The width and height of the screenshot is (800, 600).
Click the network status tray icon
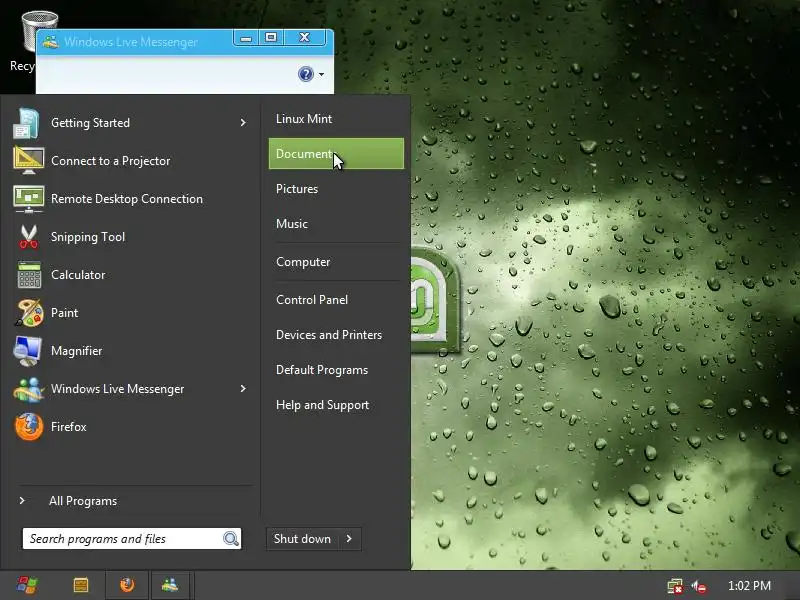tap(675, 586)
